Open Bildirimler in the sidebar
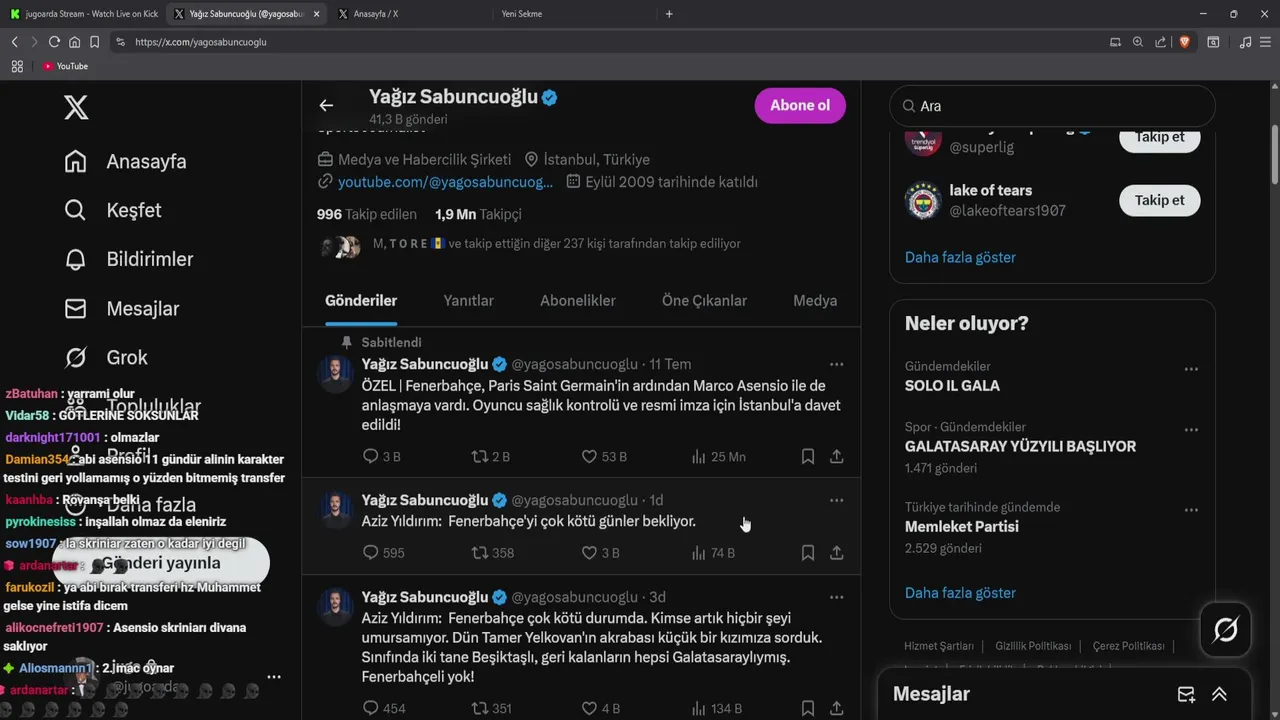The width and height of the screenshot is (1280, 720). [128, 259]
